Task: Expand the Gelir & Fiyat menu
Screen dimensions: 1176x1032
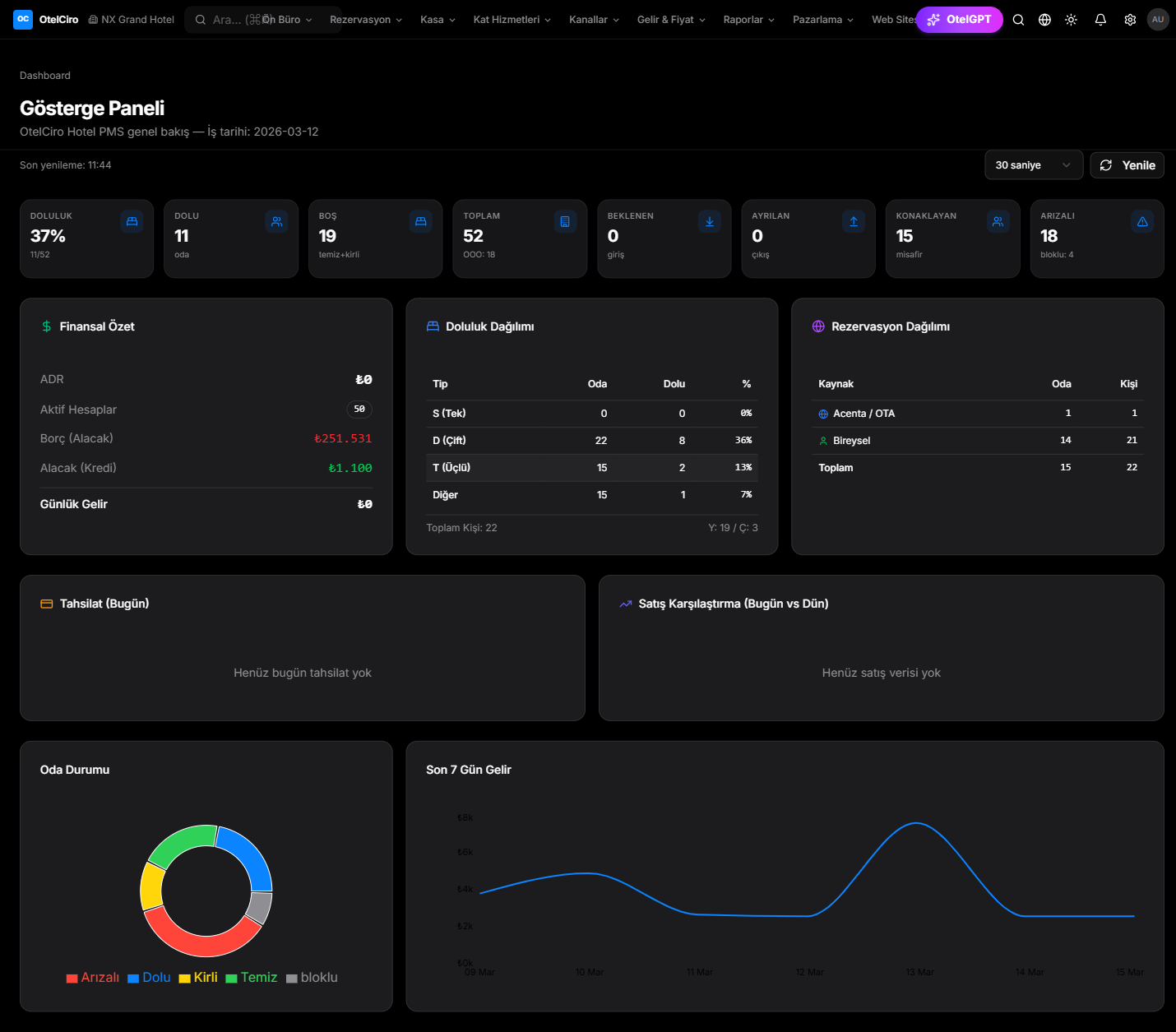Action: (671, 20)
